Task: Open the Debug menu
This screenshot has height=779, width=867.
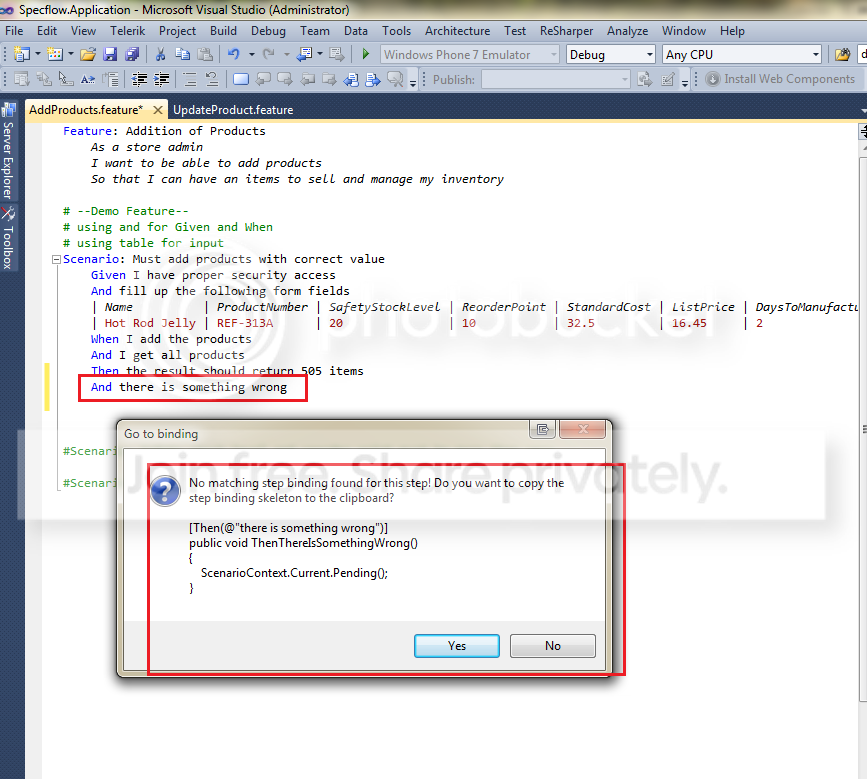Action: 268,31
